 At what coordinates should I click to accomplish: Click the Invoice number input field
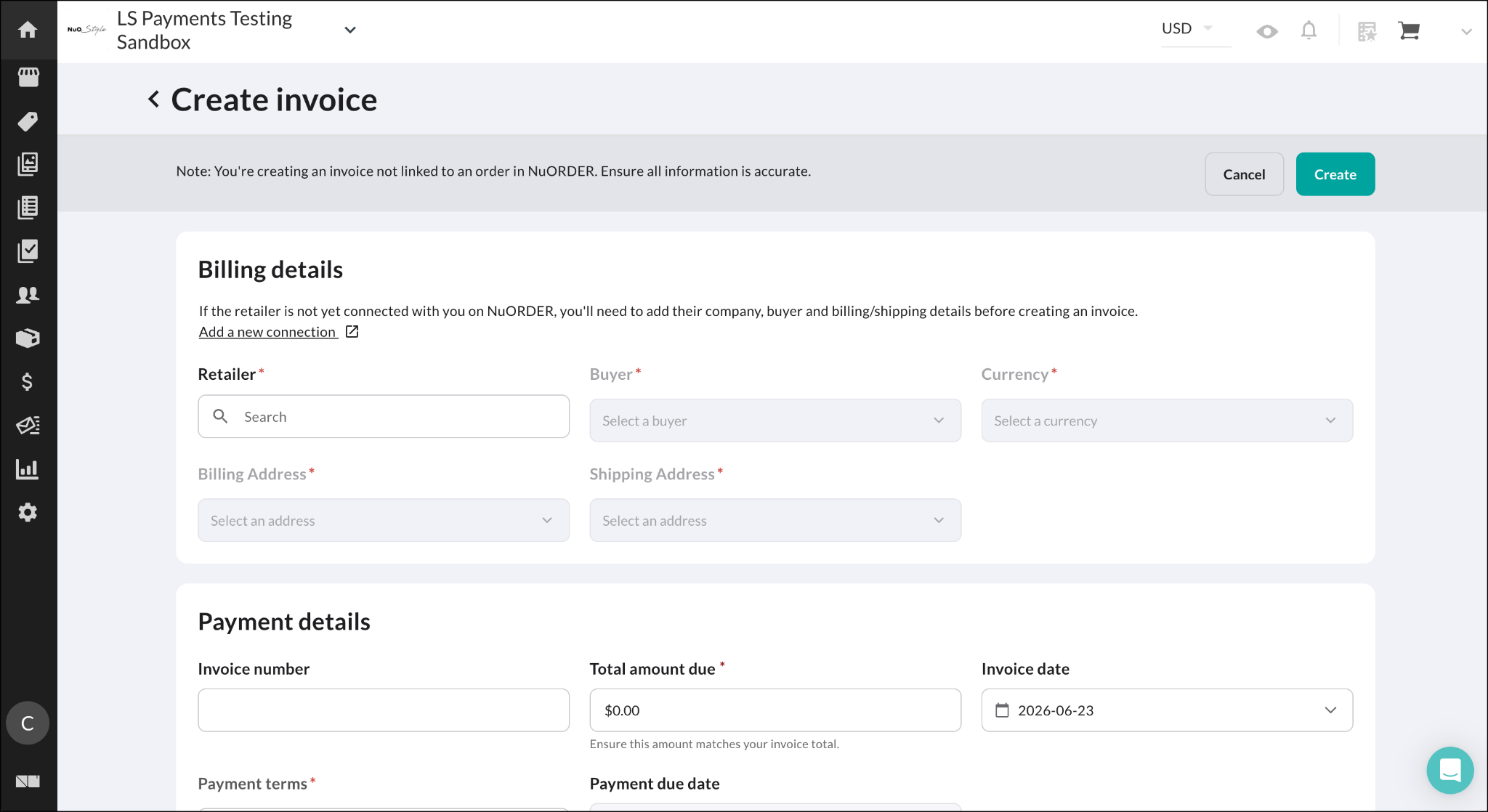click(384, 710)
